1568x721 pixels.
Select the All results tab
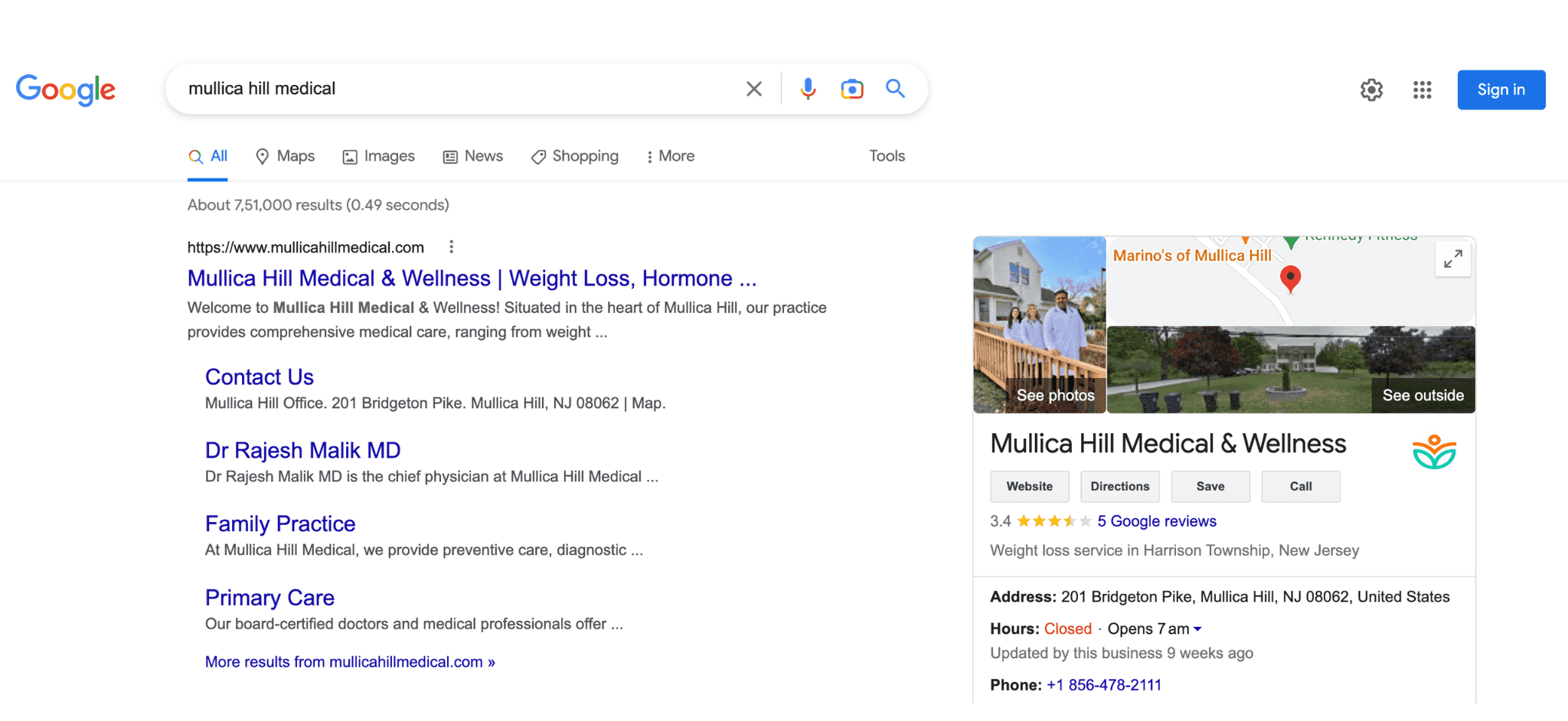207,156
